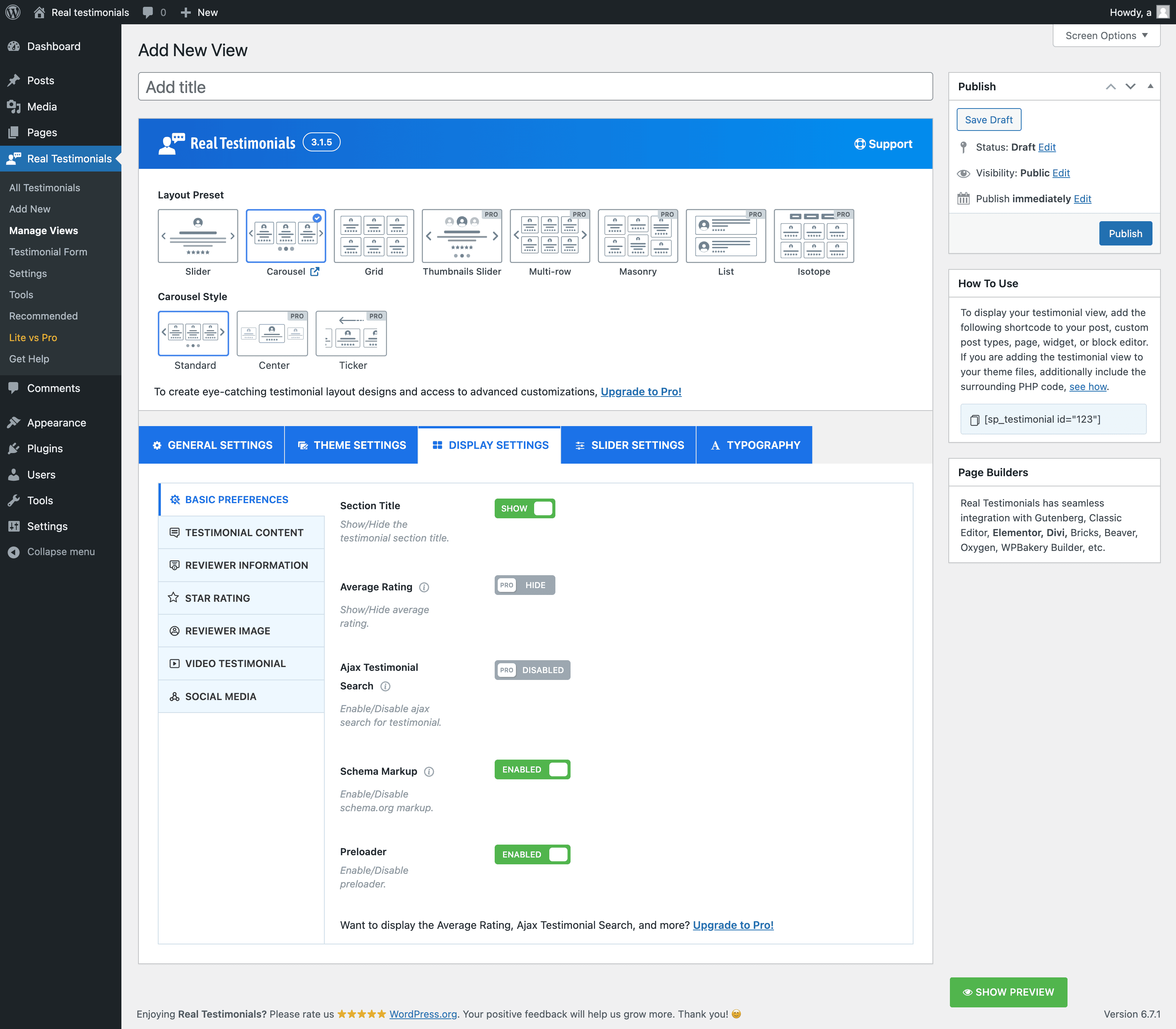Click the green Show Preview button
The width and height of the screenshot is (1176, 1029).
(1008, 992)
